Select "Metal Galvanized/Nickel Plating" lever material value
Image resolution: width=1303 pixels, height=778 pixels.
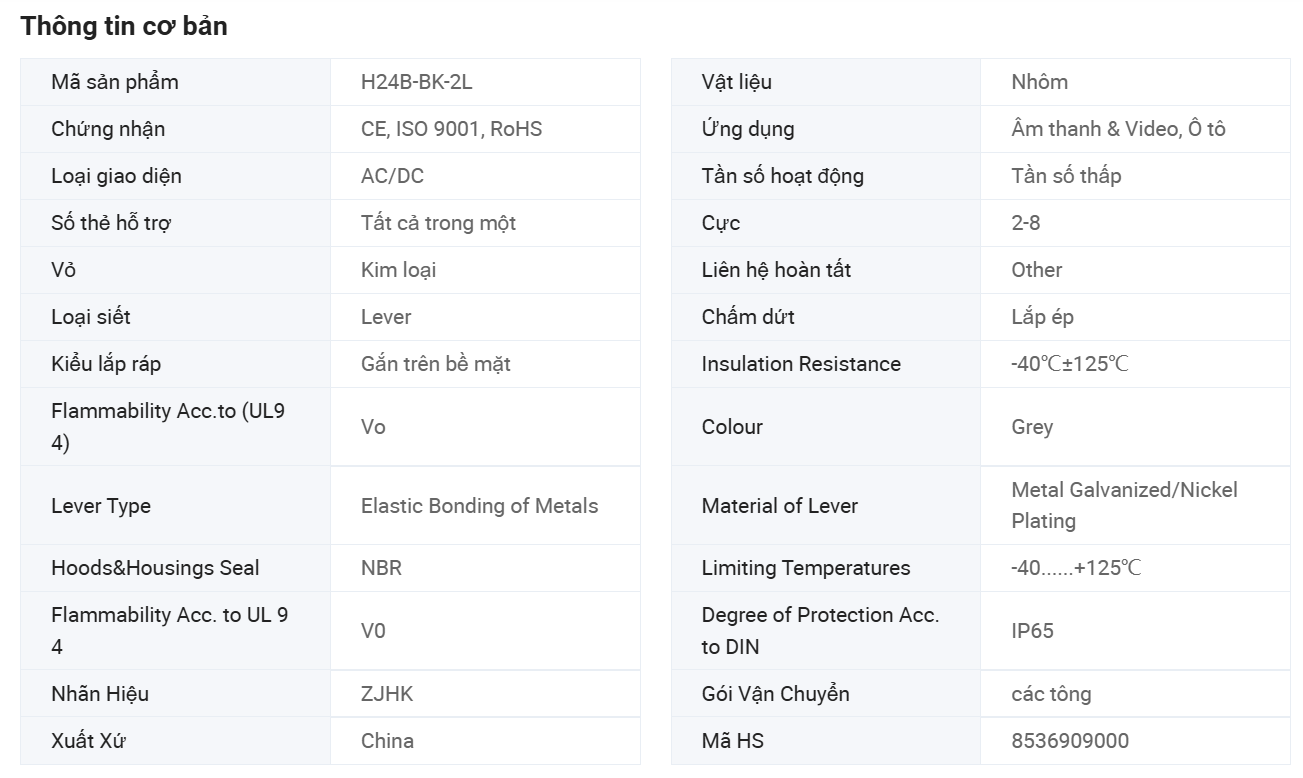(x=1124, y=505)
